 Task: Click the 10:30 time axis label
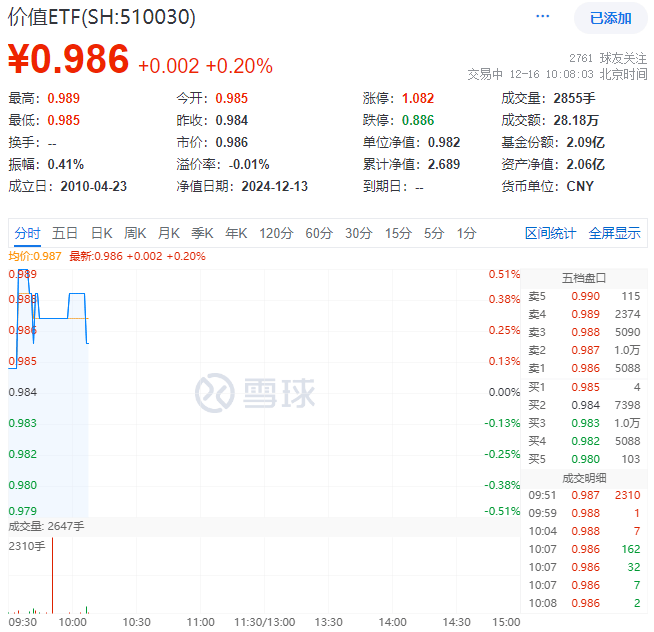point(136,622)
